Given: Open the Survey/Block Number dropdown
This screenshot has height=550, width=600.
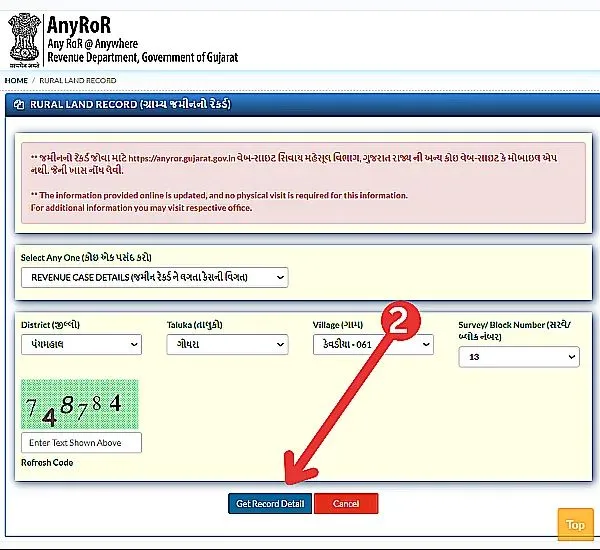Looking at the screenshot, I should 519,357.
